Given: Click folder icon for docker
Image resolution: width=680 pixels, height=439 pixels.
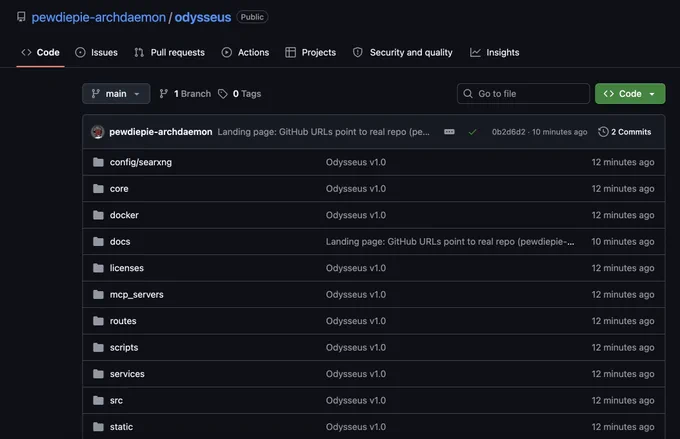Looking at the screenshot, I should (x=98, y=215).
